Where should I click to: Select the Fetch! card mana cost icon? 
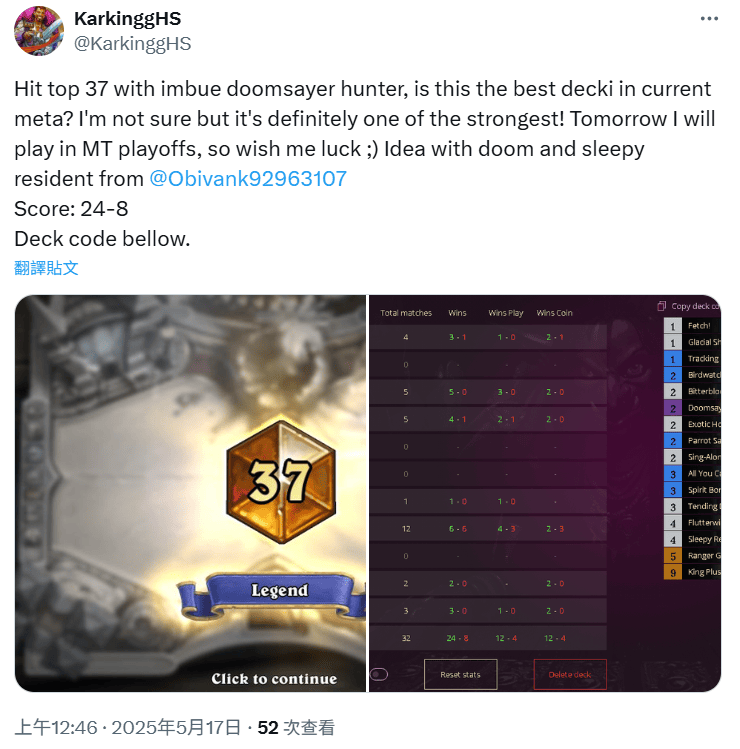point(672,326)
